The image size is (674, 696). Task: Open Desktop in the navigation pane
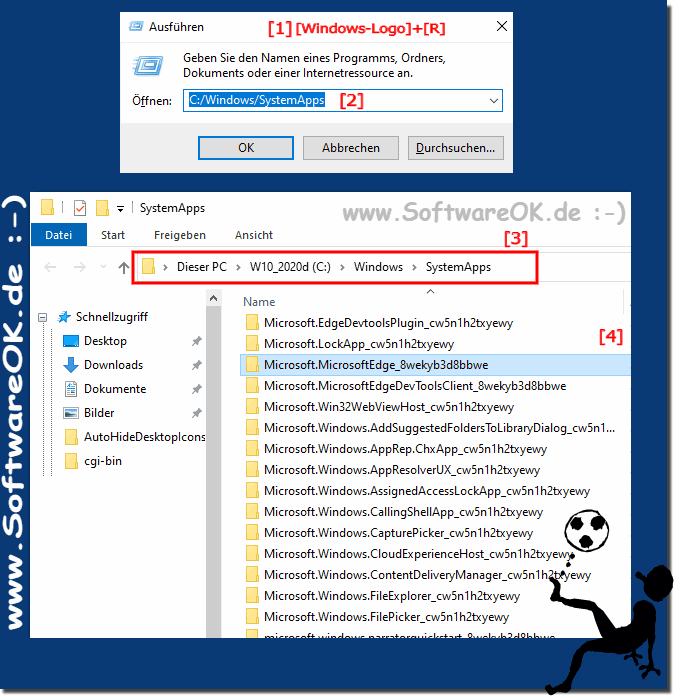pos(105,341)
